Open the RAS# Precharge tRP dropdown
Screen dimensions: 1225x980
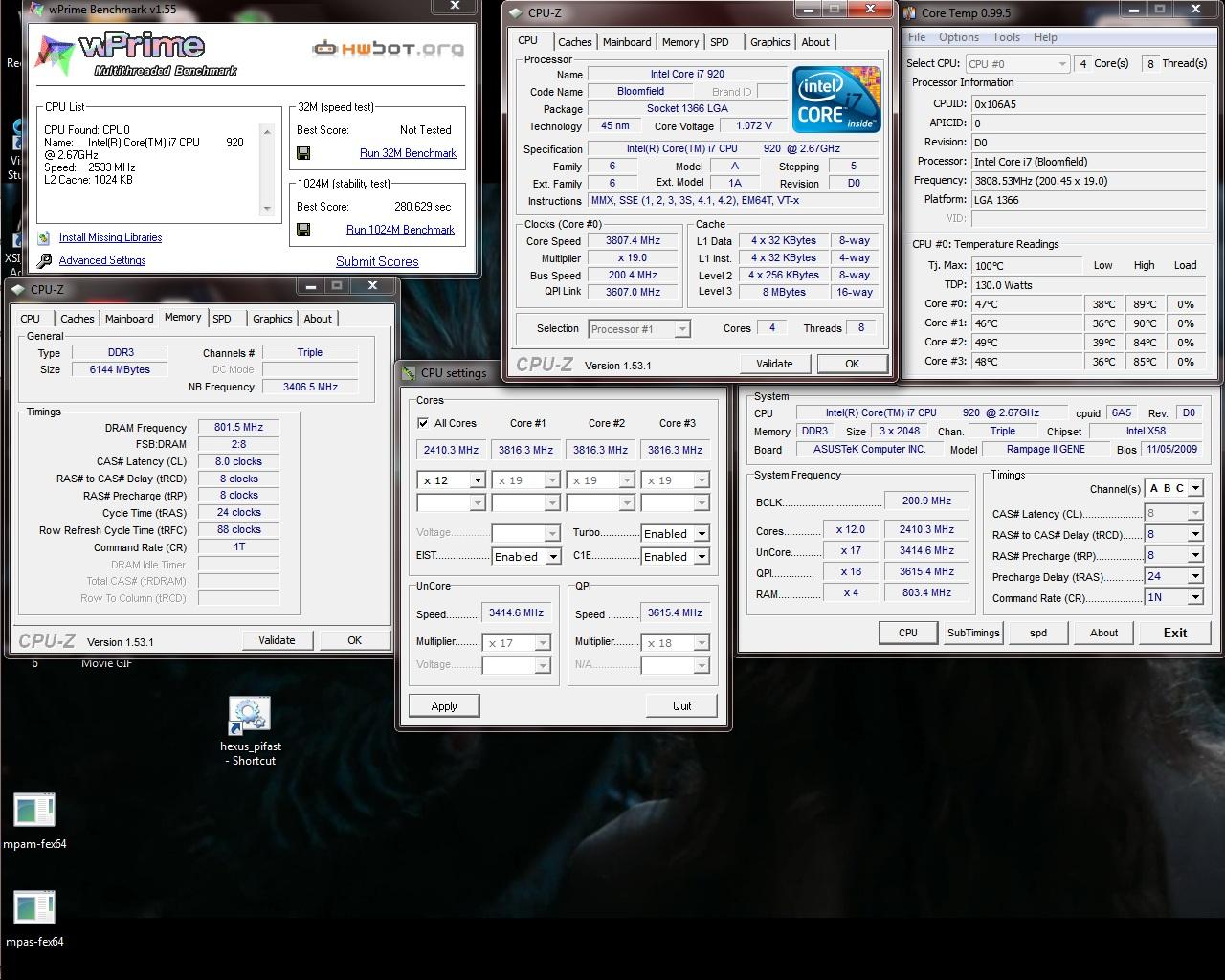[1194, 555]
